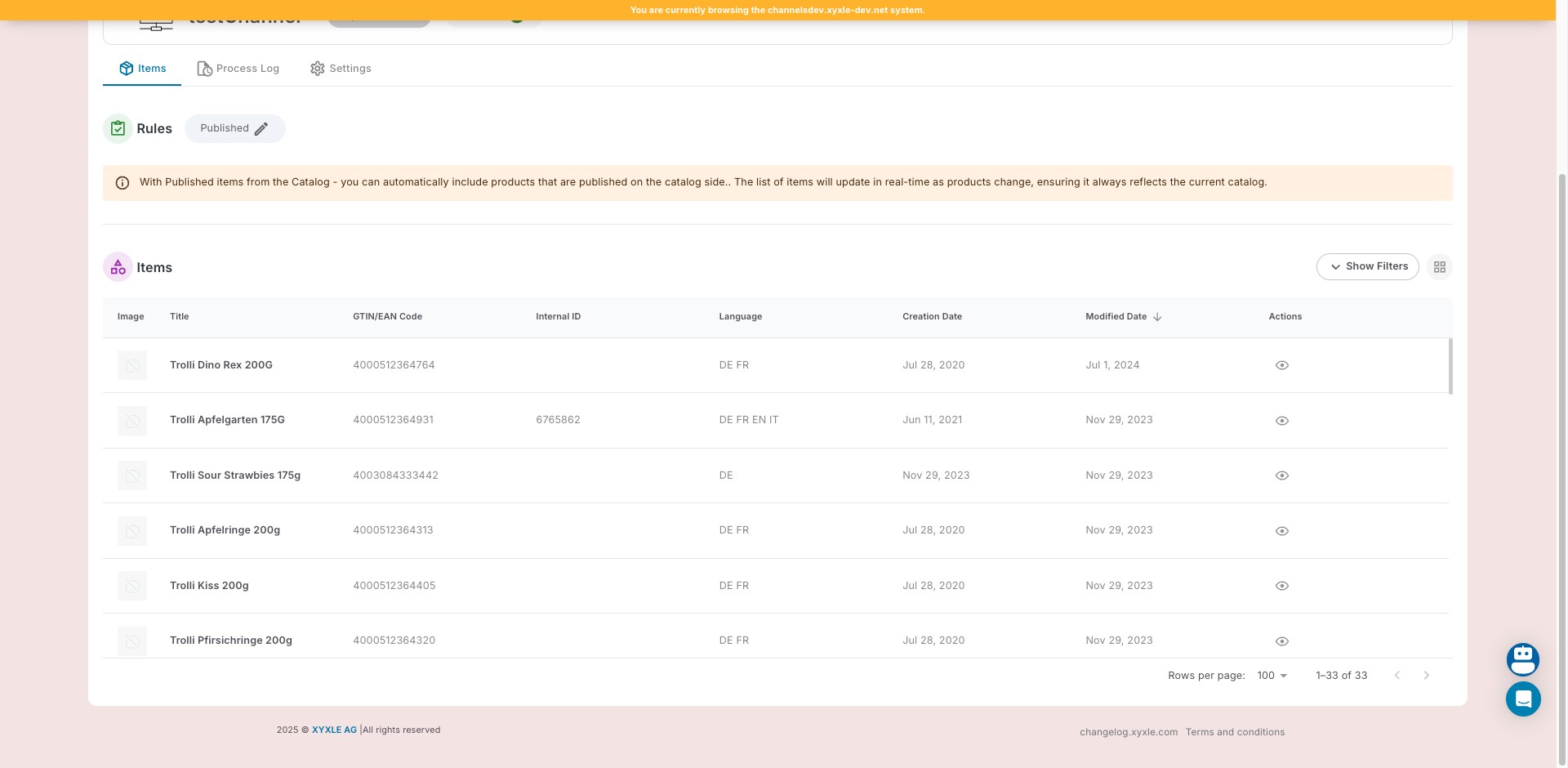Open the Settings tab
Screen dimensions: 1568x768
click(x=341, y=69)
